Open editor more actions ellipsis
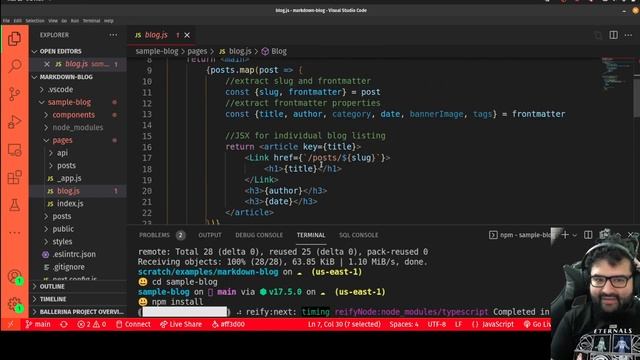 (628, 35)
